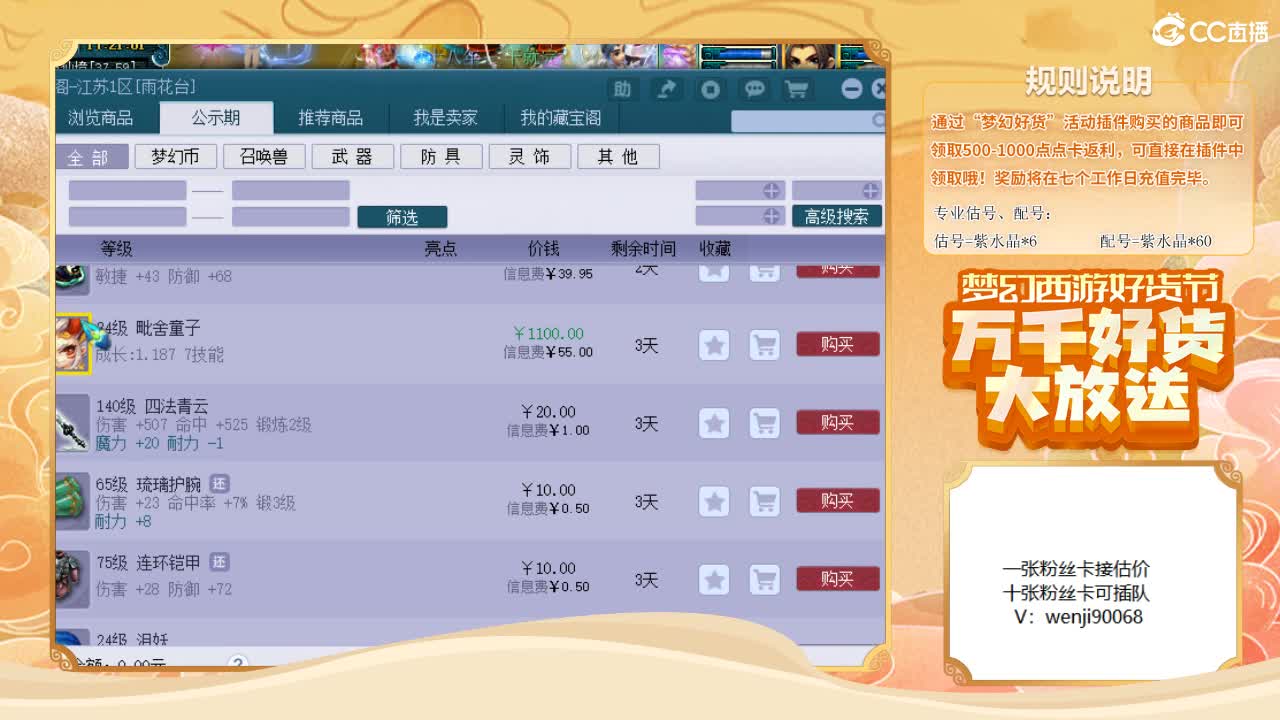Select the 灵饰 category filter
The image size is (1280, 720).
[530, 157]
